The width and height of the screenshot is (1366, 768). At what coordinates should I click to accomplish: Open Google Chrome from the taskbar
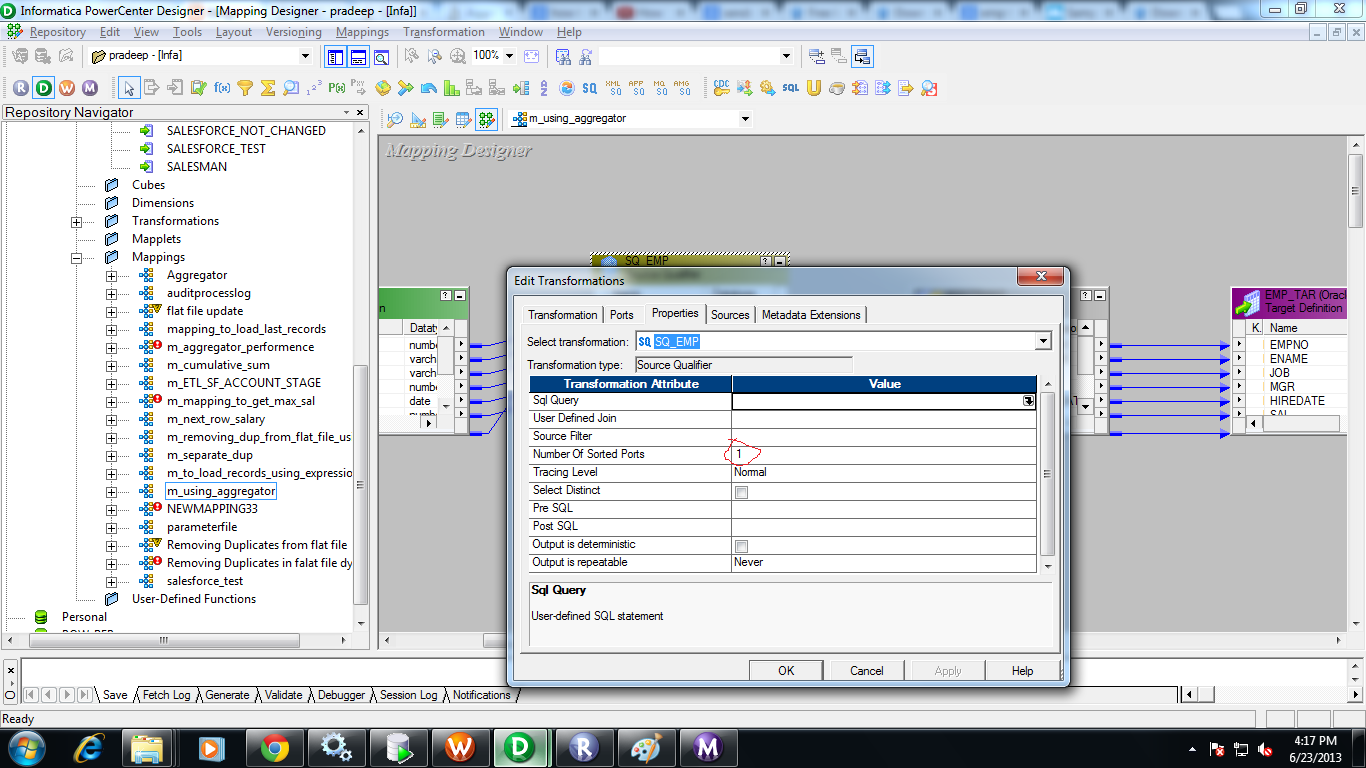[x=274, y=747]
